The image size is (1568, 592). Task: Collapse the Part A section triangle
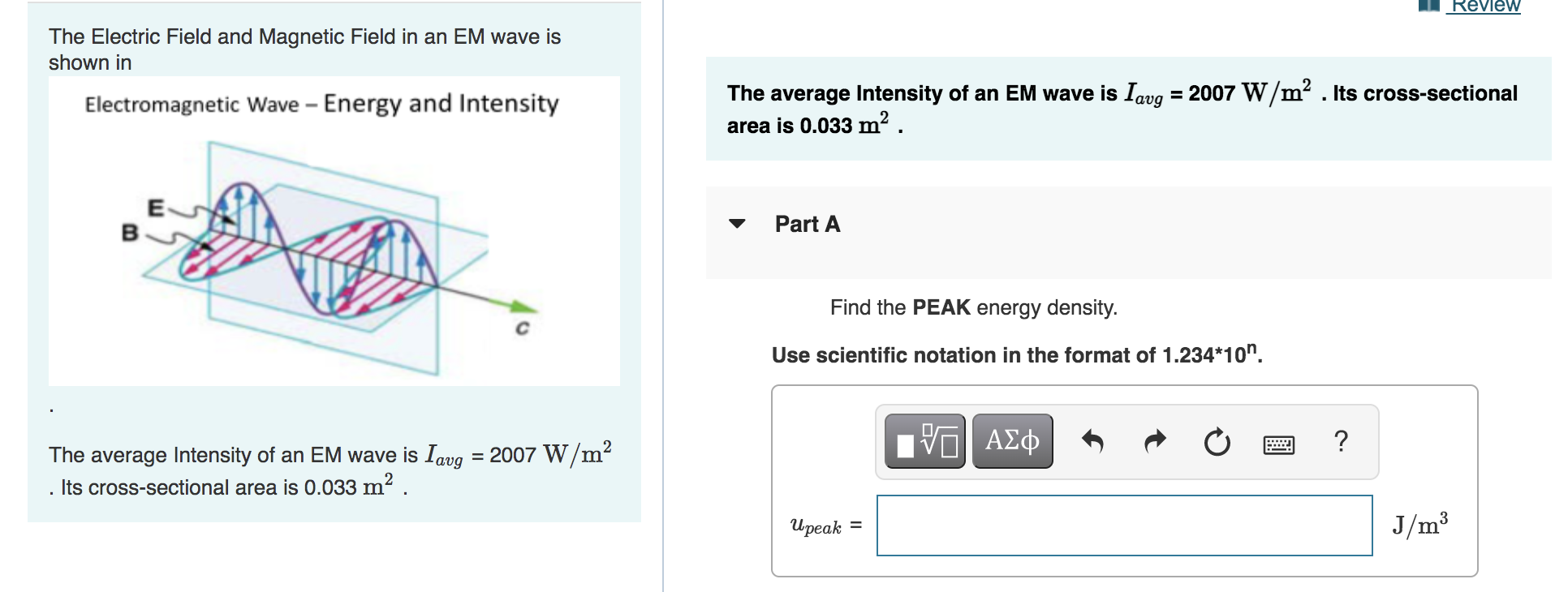[x=735, y=224]
